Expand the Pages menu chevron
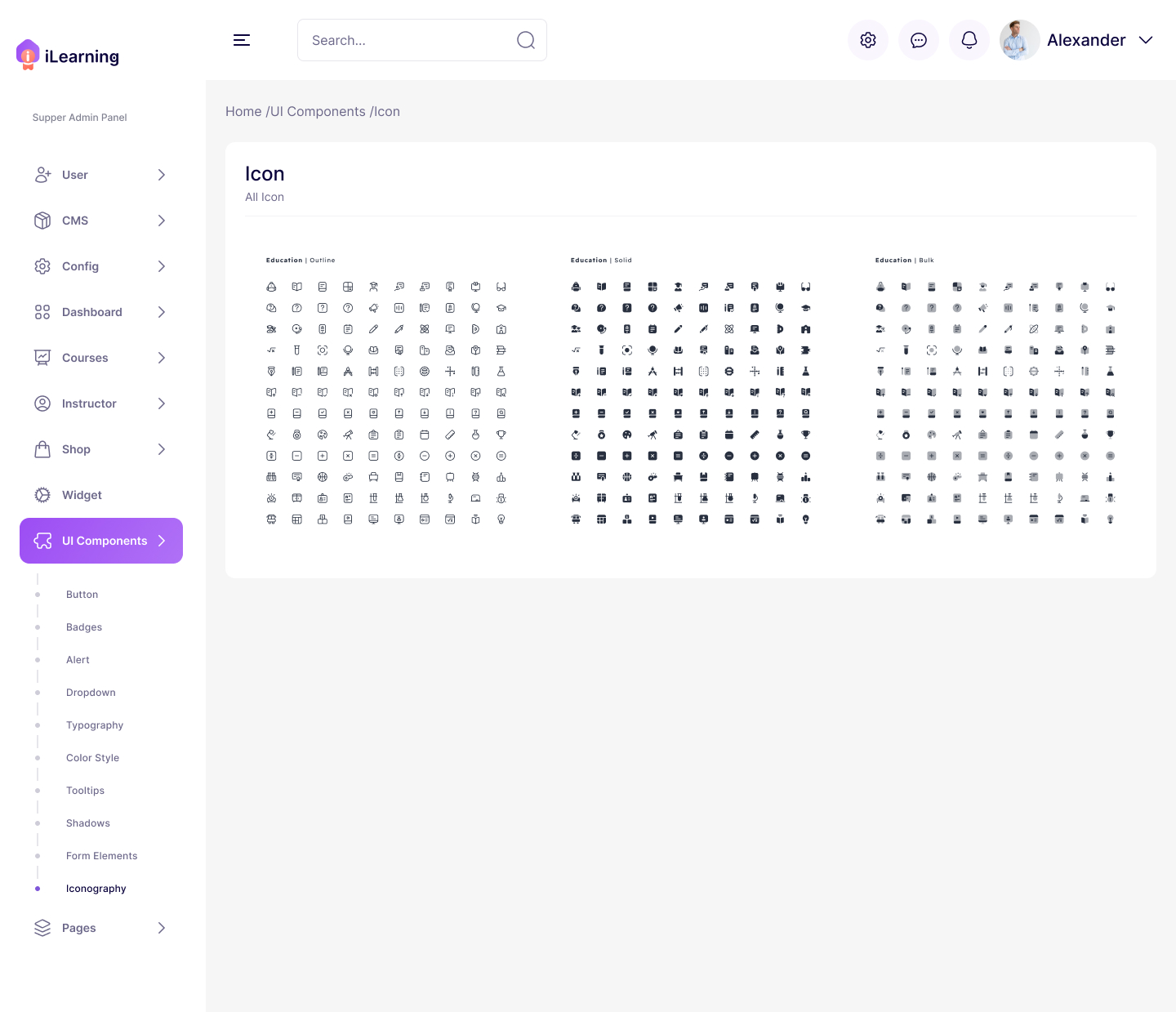 click(x=162, y=928)
